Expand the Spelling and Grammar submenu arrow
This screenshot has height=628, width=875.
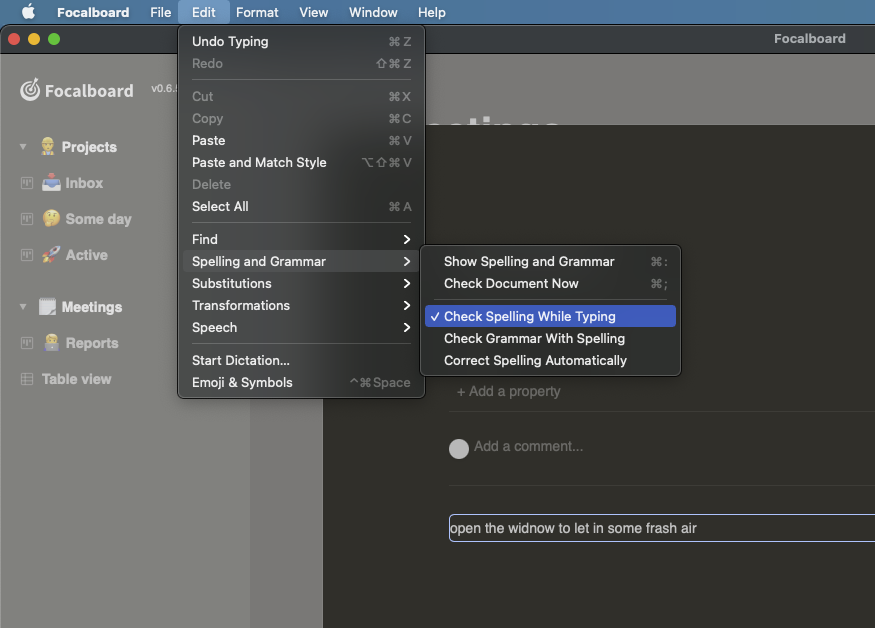pos(407,261)
